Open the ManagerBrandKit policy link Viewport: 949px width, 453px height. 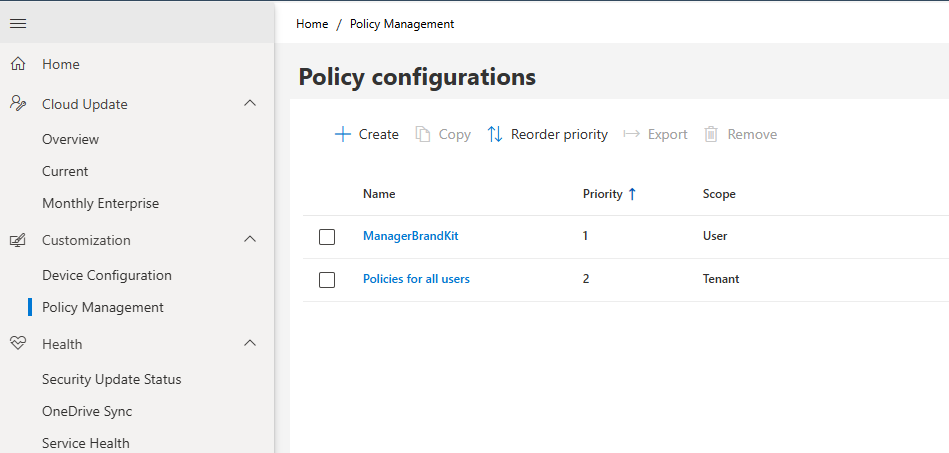[x=410, y=236]
